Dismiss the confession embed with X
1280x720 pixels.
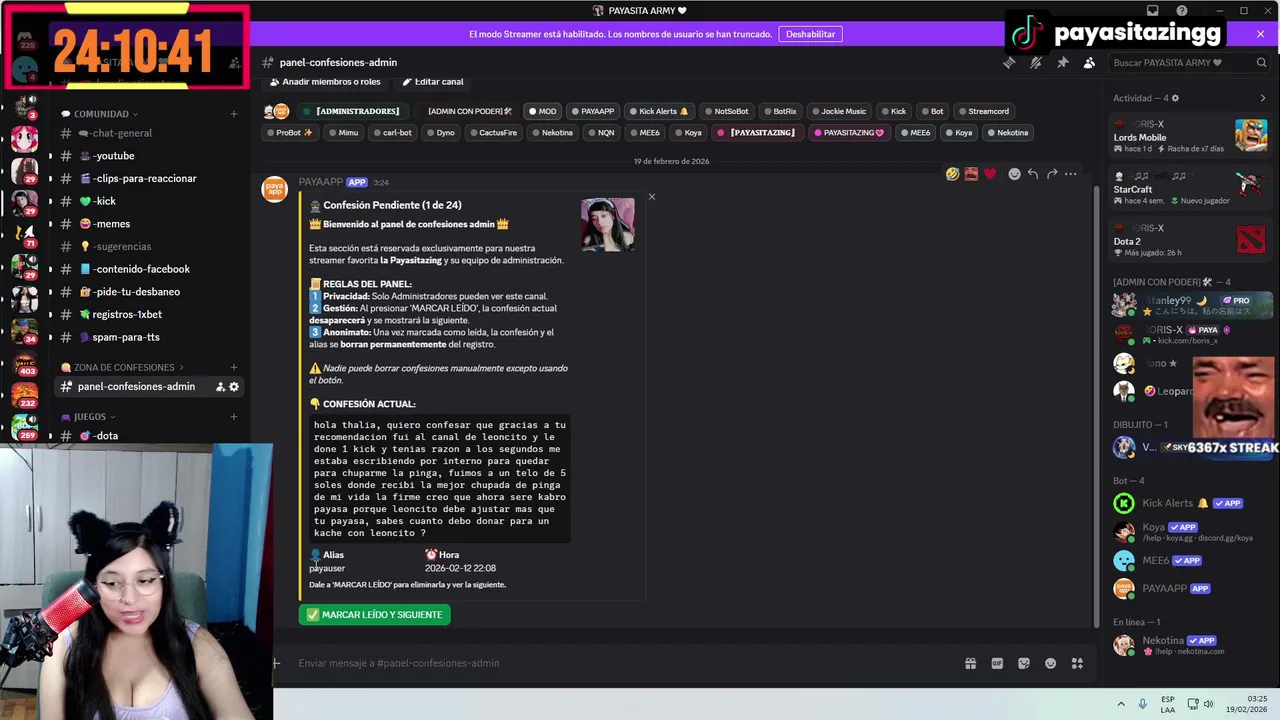(x=652, y=196)
